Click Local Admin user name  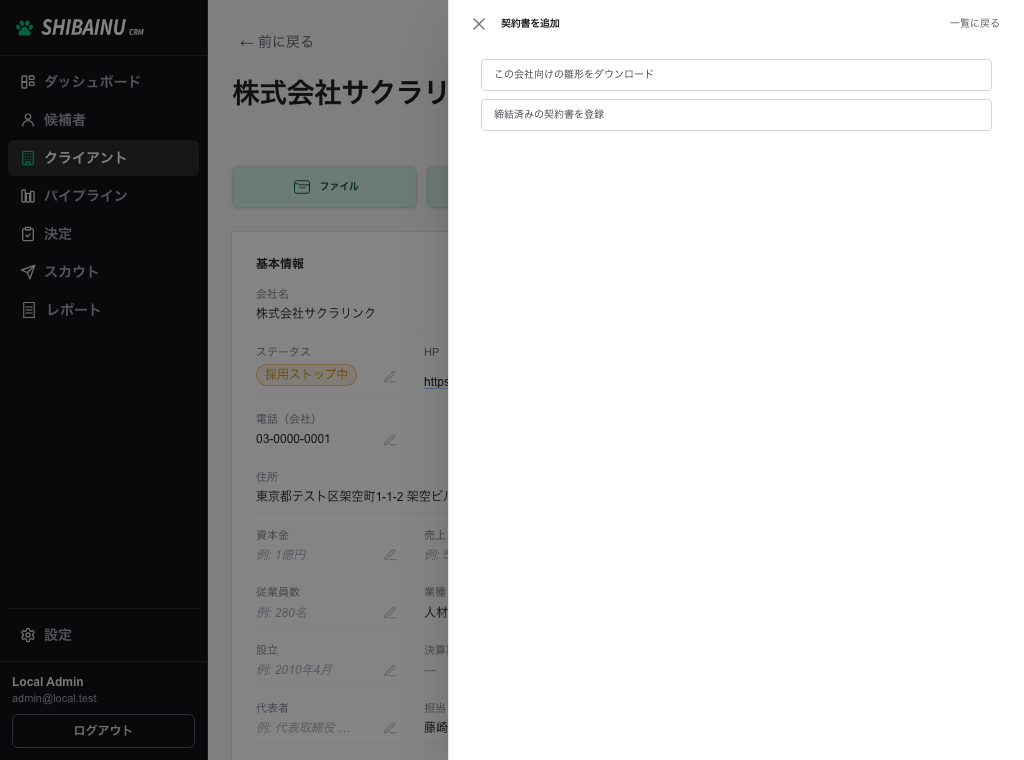pyautogui.click(x=48, y=682)
